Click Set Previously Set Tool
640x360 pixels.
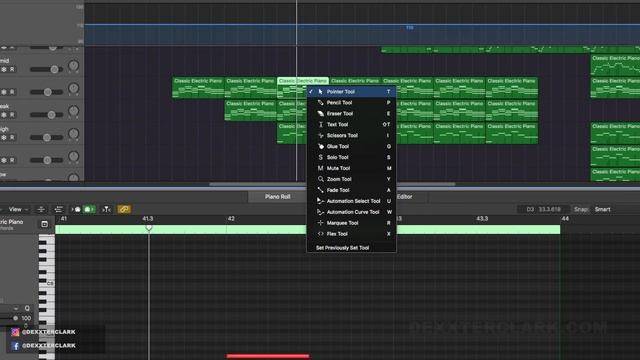click(x=351, y=248)
